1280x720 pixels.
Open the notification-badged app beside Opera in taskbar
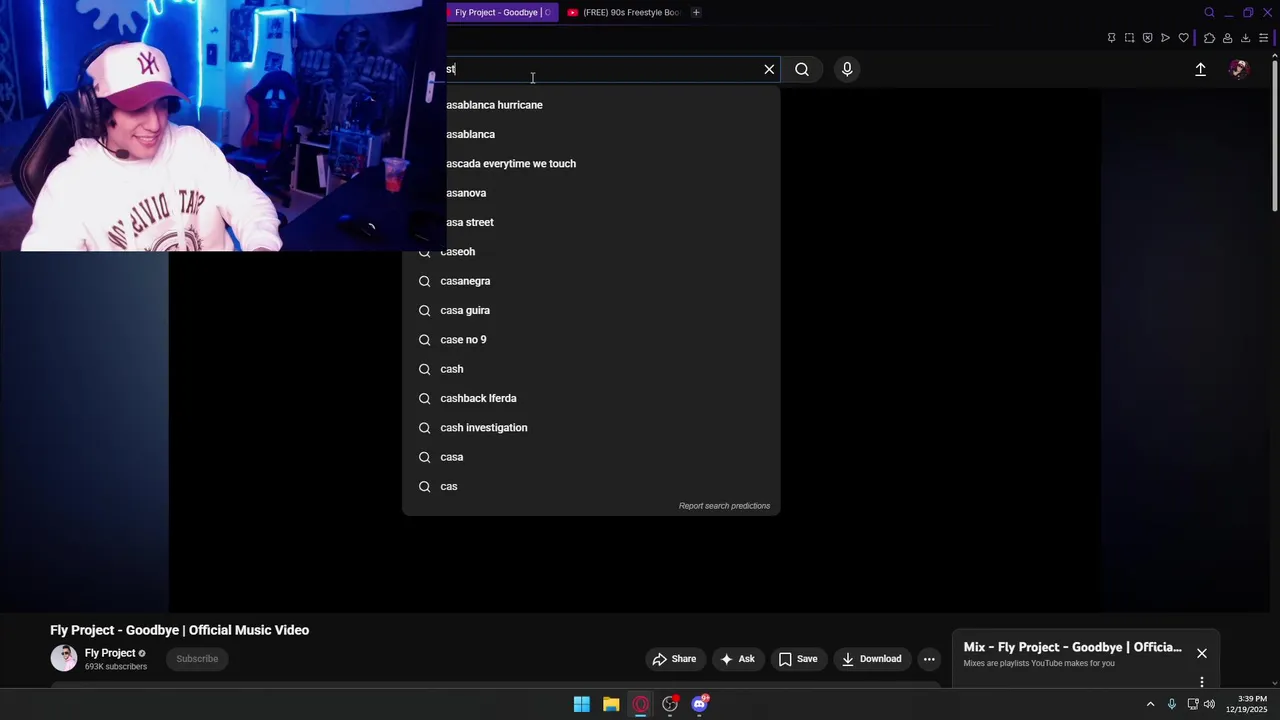pos(670,704)
